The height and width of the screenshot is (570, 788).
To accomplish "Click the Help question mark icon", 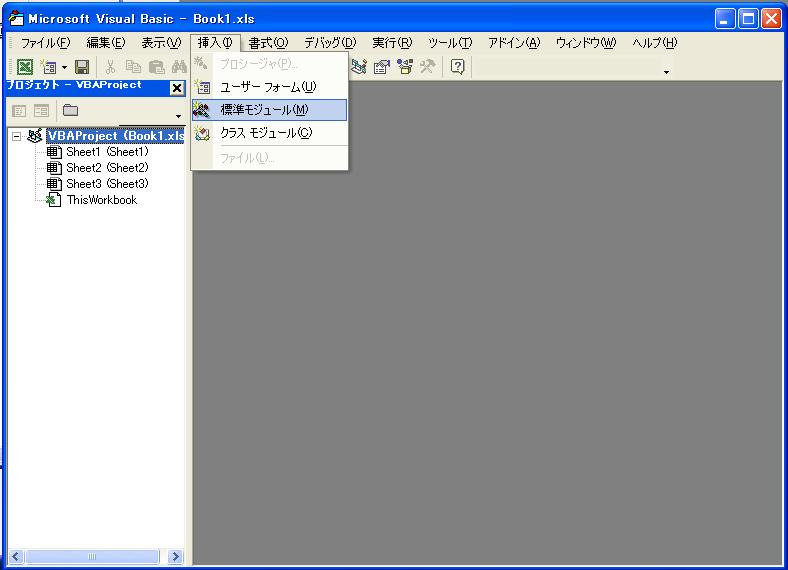I will (x=457, y=66).
